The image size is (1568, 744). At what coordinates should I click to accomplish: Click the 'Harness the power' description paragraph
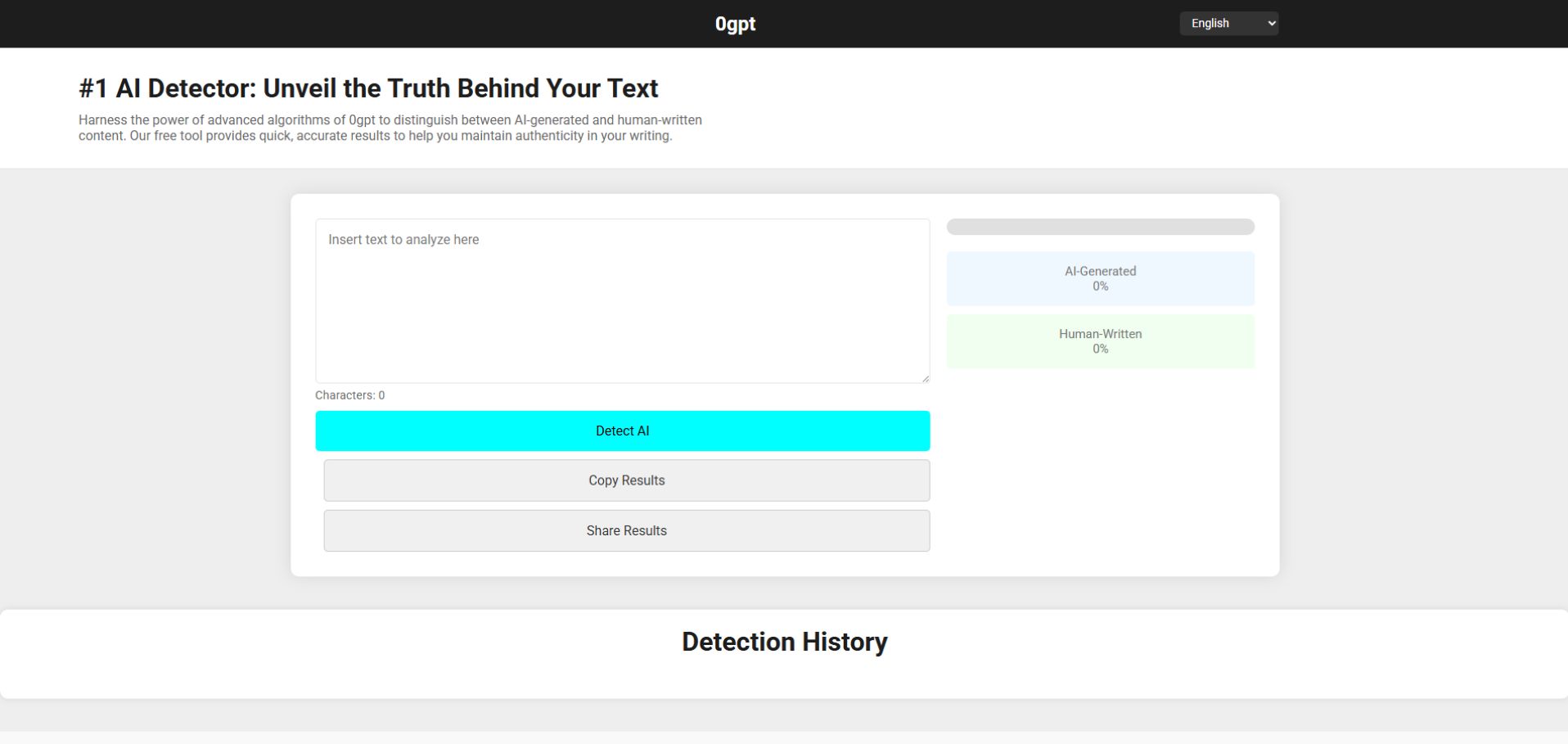[390, 128]
